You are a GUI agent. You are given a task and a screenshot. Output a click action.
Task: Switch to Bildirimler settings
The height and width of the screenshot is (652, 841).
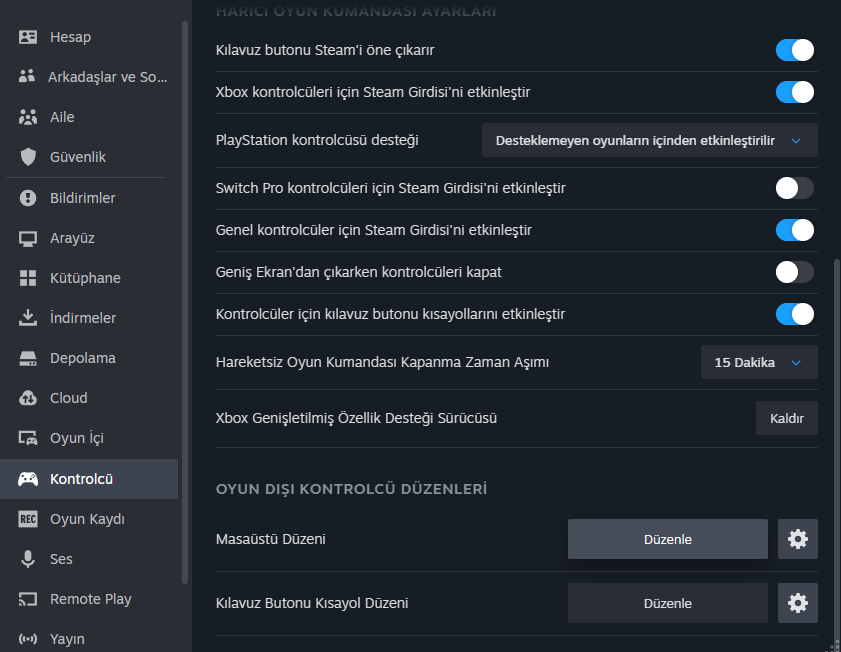click(x=89, y=198)
